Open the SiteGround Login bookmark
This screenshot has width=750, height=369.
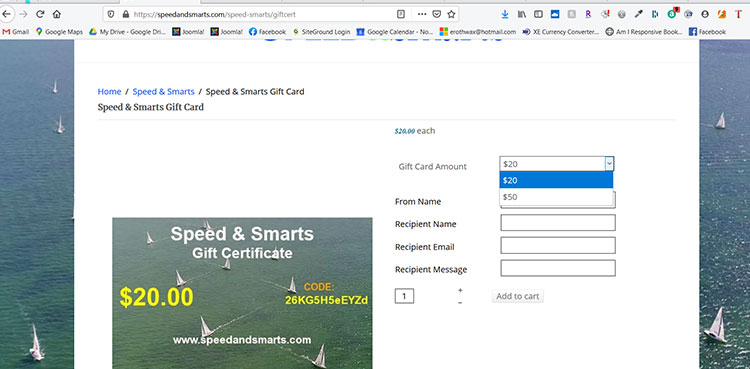point(321,32)
